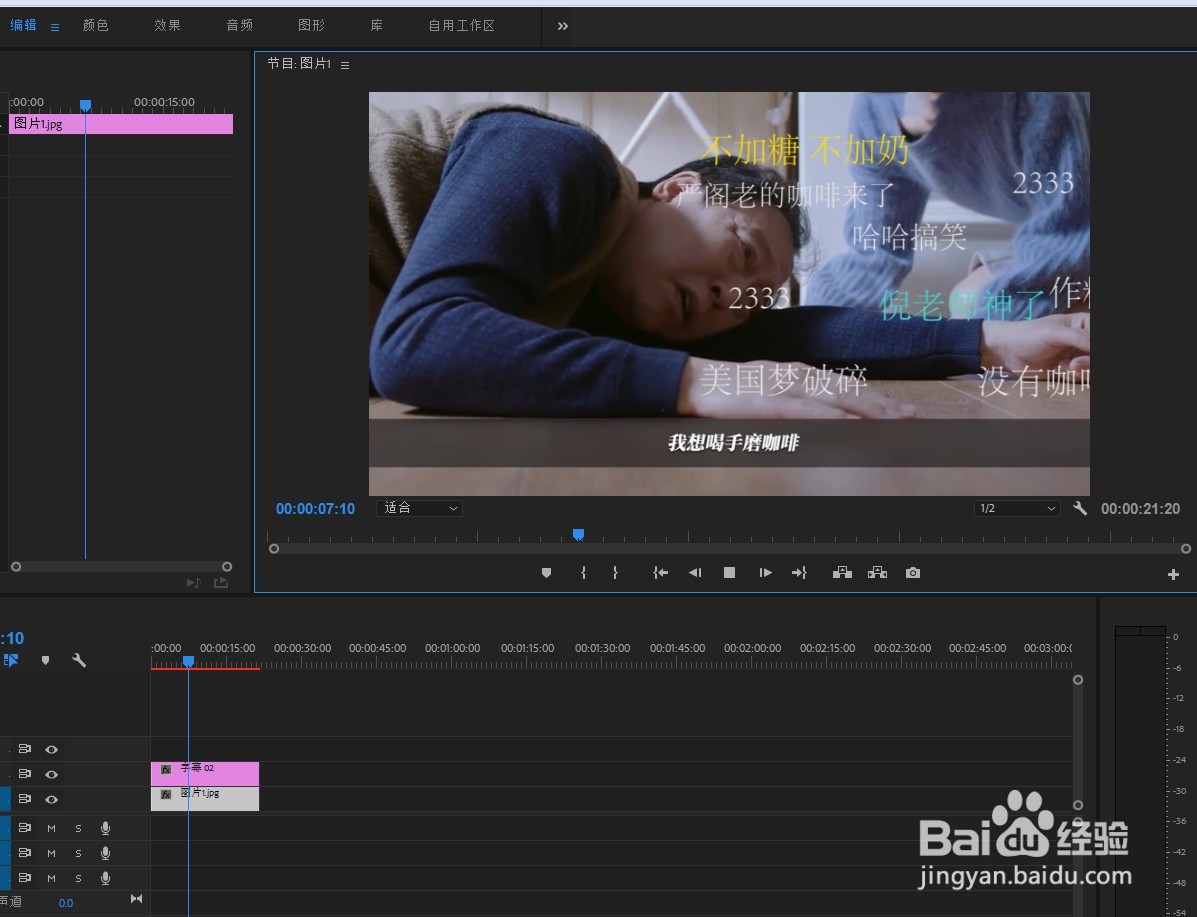Show overflow workspaces with the double chevron
Viewport: 1197px width, 917px height.
point(563,26)
